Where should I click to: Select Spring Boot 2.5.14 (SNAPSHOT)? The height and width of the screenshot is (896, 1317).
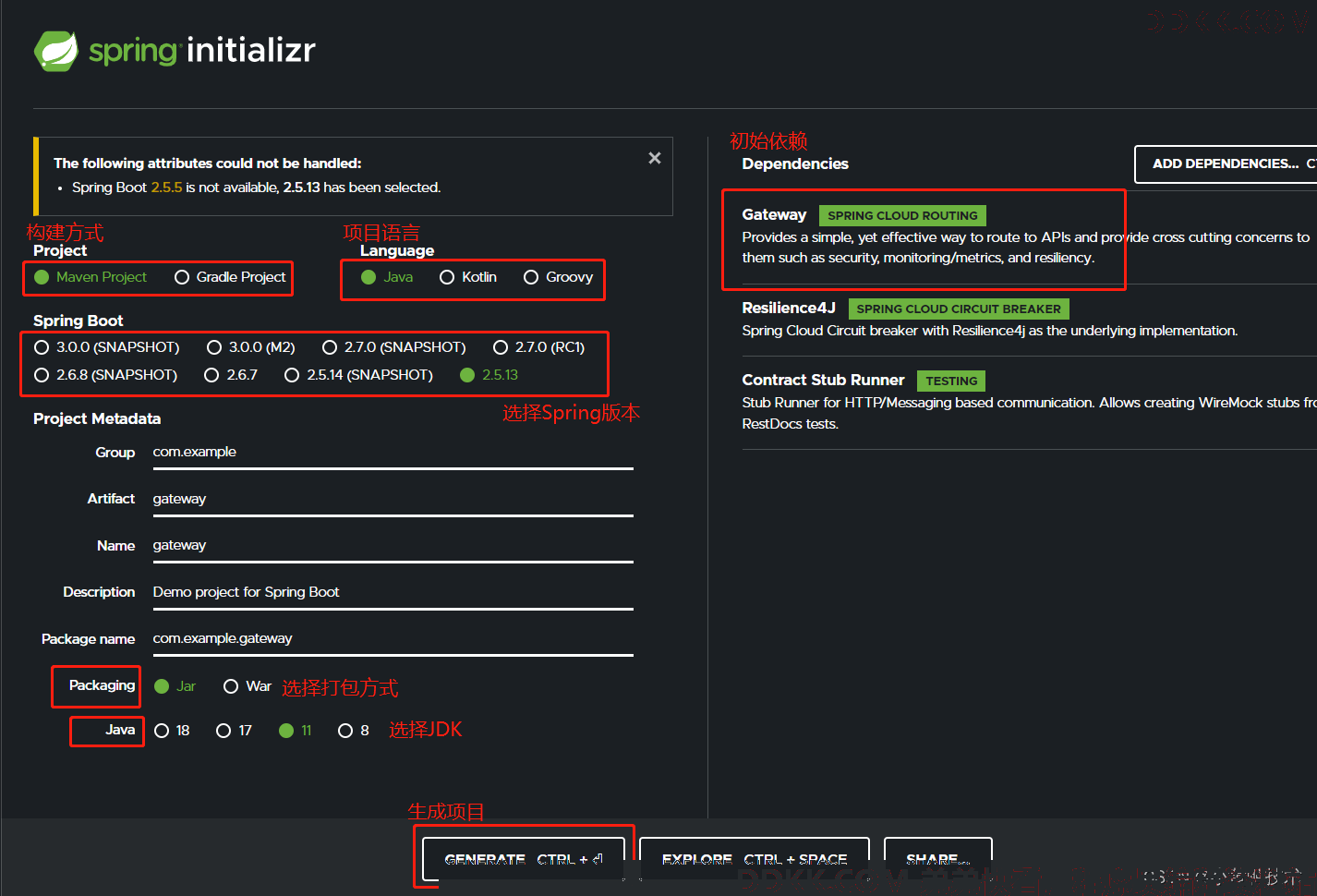(359, 375)
